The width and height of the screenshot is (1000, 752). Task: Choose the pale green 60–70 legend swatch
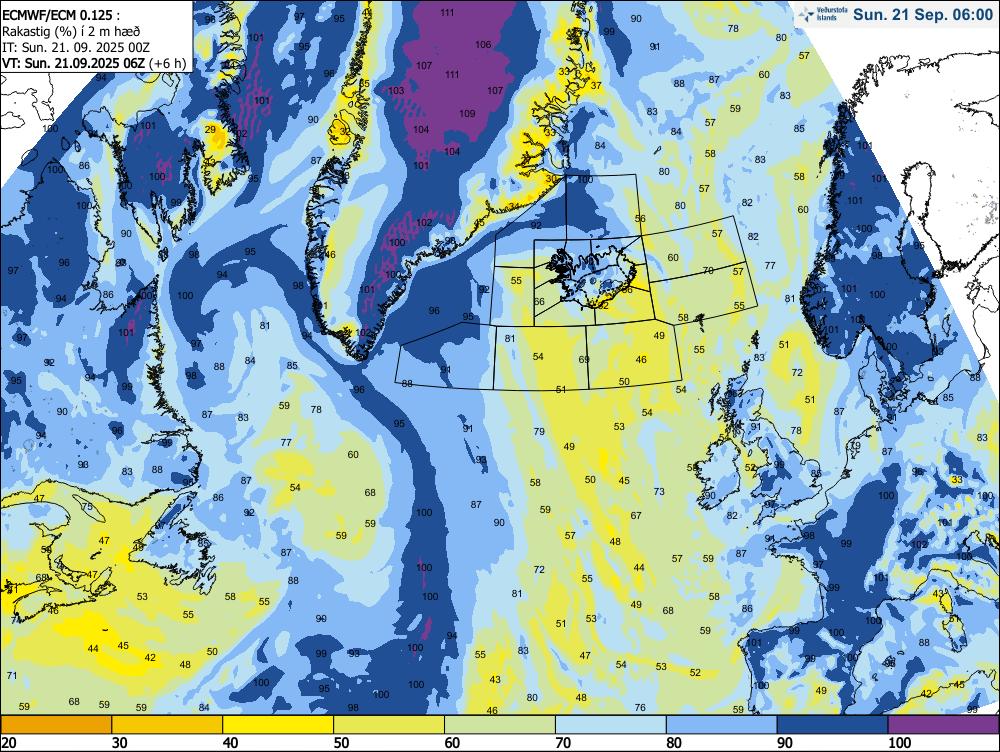(500, 725)
